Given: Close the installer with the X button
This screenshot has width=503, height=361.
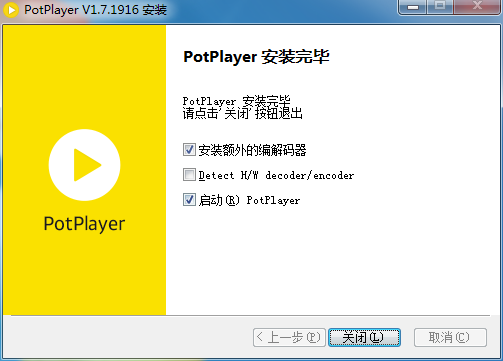Looking at the screenshot, I should coord(477,7).
